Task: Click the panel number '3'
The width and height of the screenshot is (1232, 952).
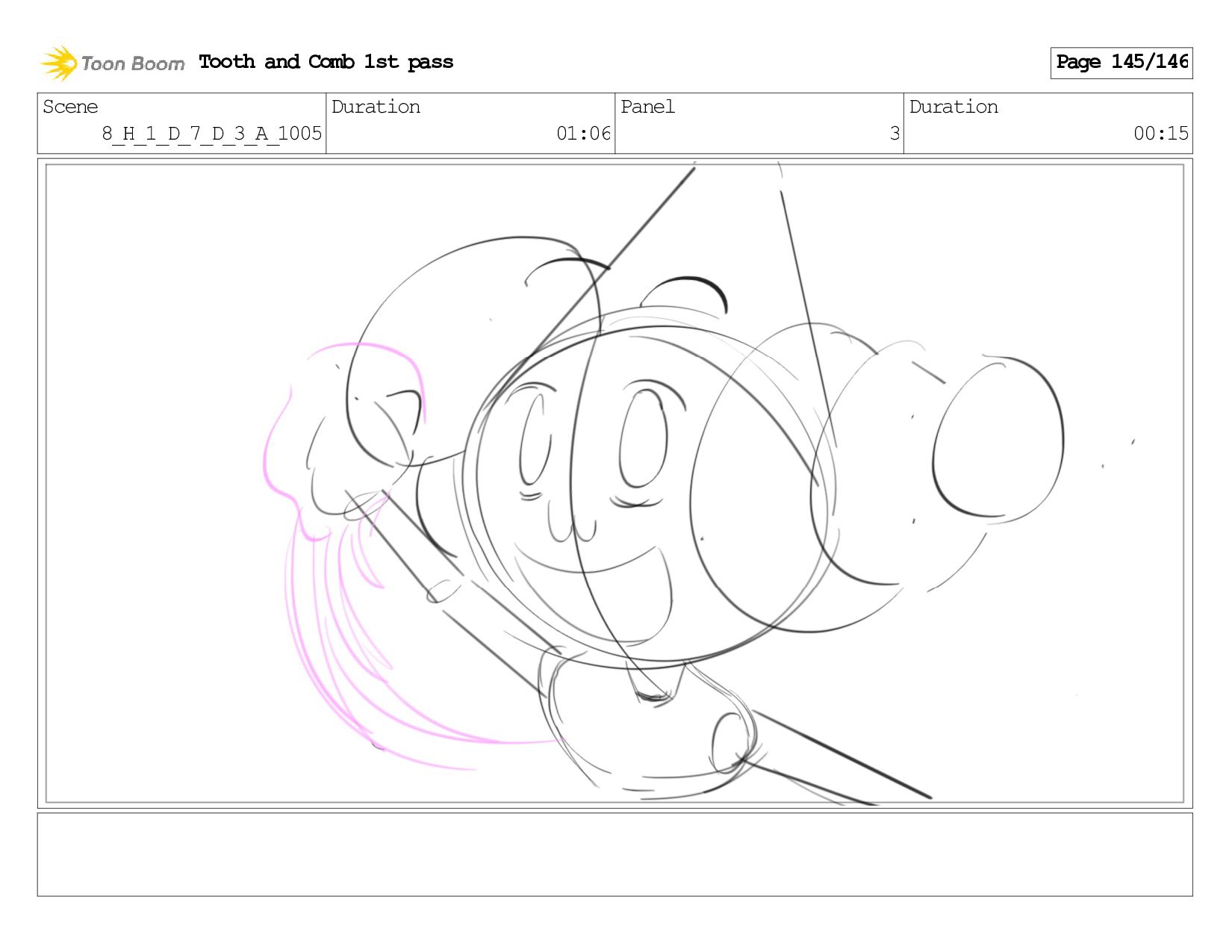Action: pos(895,134)
